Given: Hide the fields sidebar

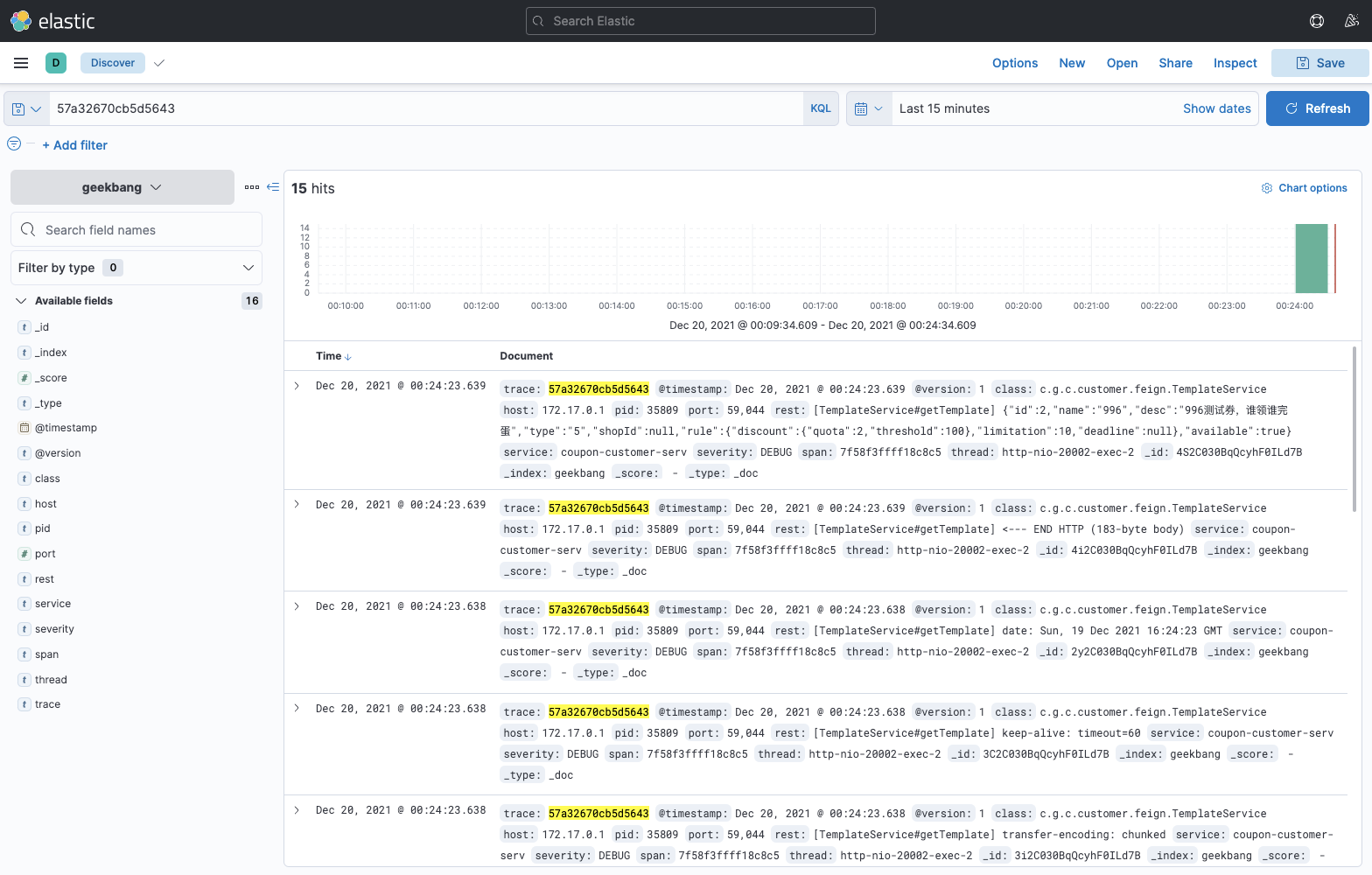Looking at the screenshot, I should click(x=273, y=187).
